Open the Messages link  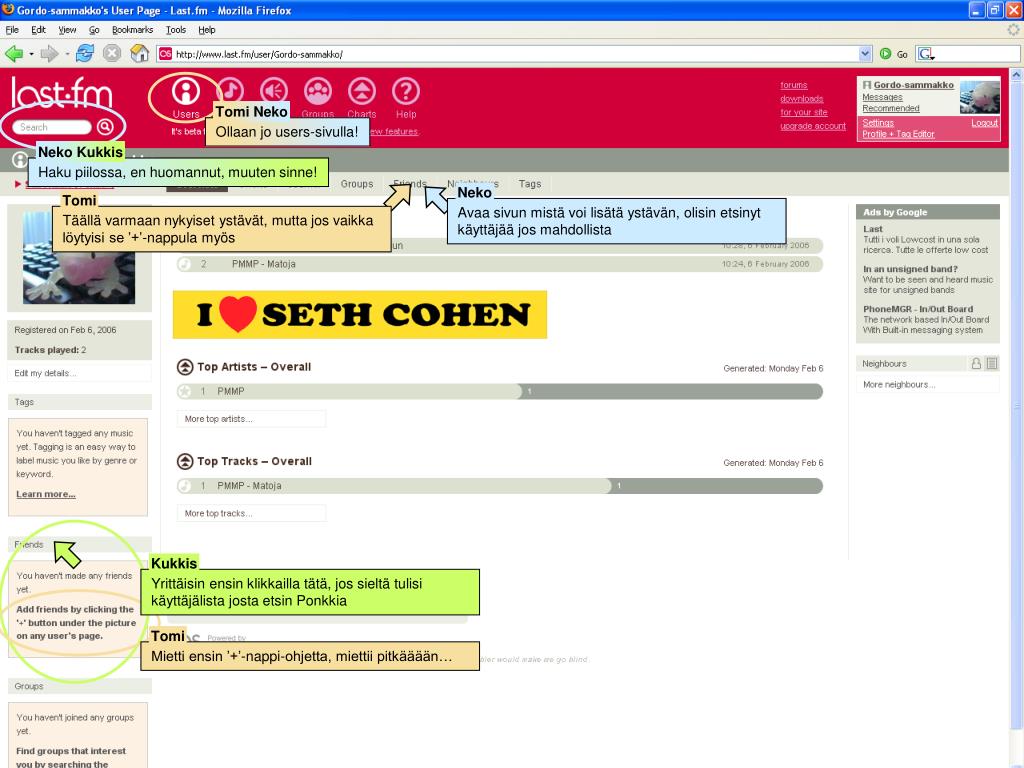click(882, 97)
